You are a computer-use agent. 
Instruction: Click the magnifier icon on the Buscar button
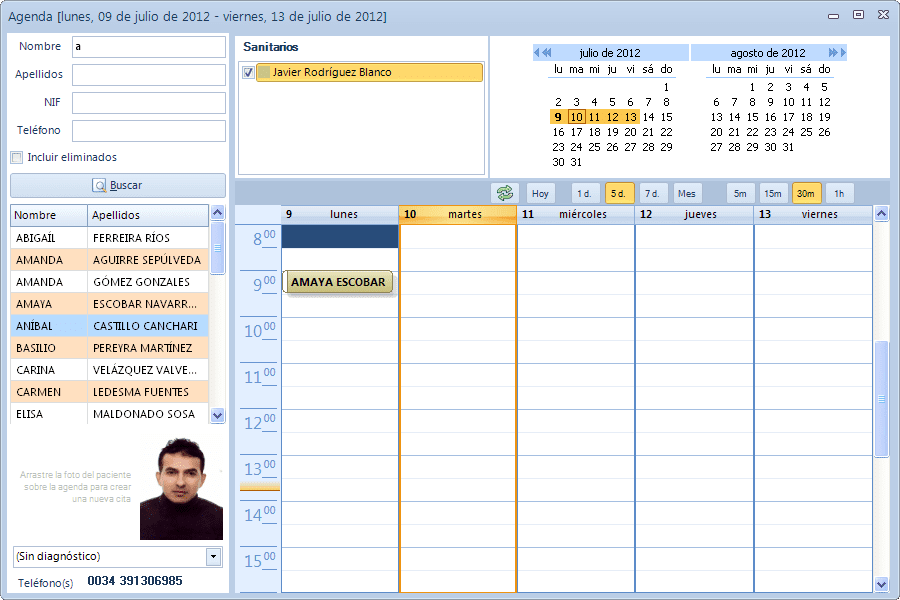100,185
